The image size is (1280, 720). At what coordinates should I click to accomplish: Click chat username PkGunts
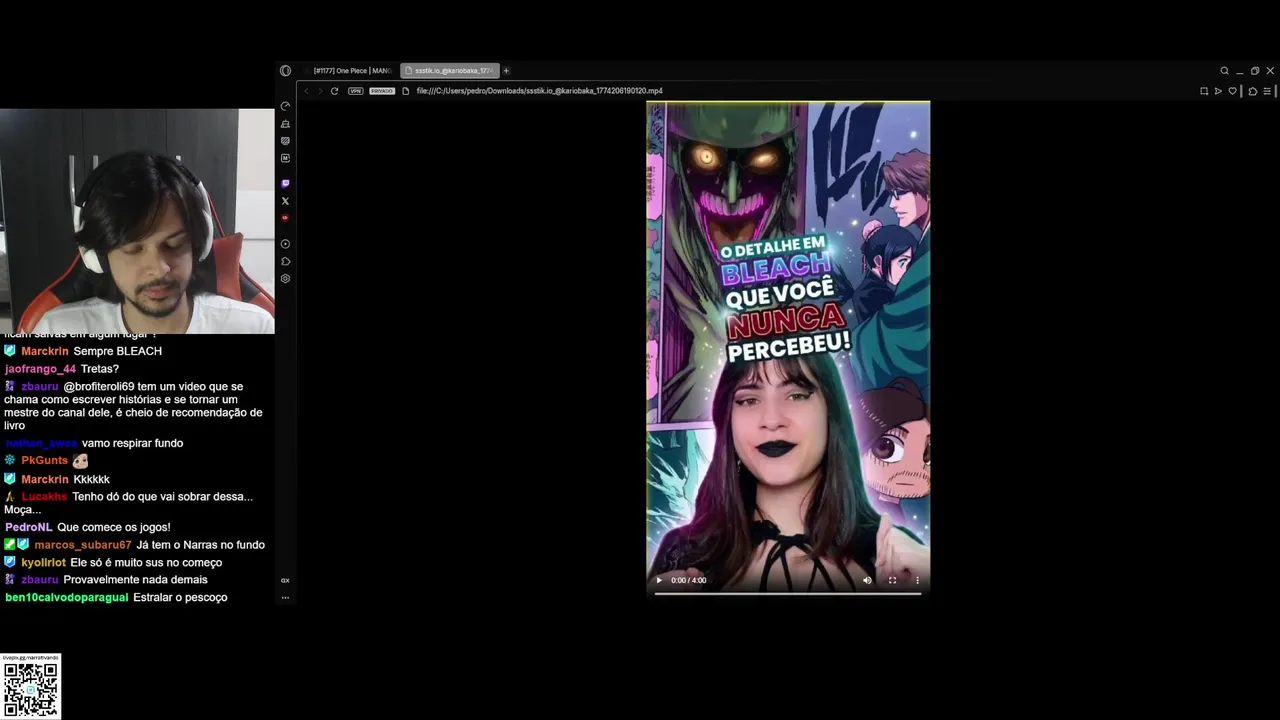(x=44, y=460)
